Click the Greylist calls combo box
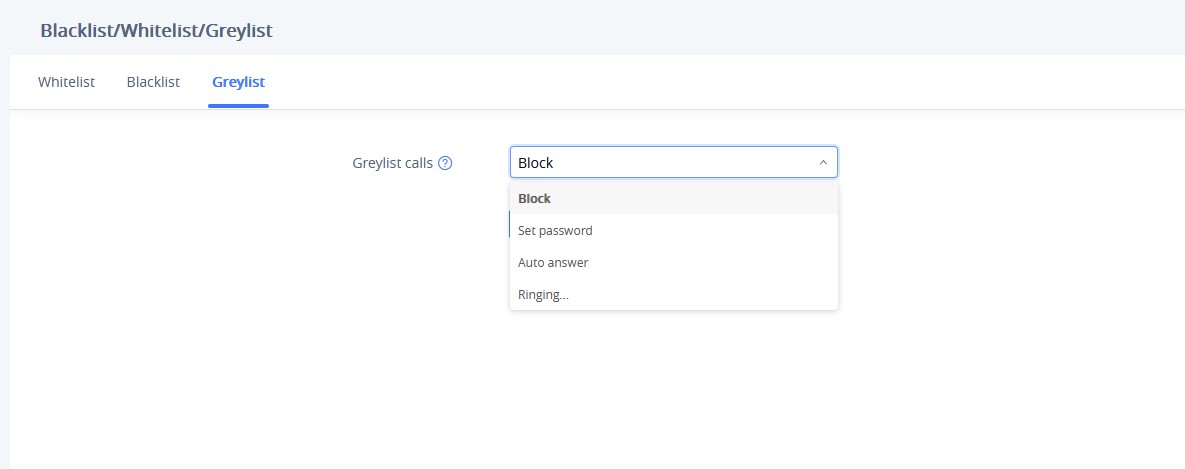Viewport: 1185px width, 469px height. 673,162
